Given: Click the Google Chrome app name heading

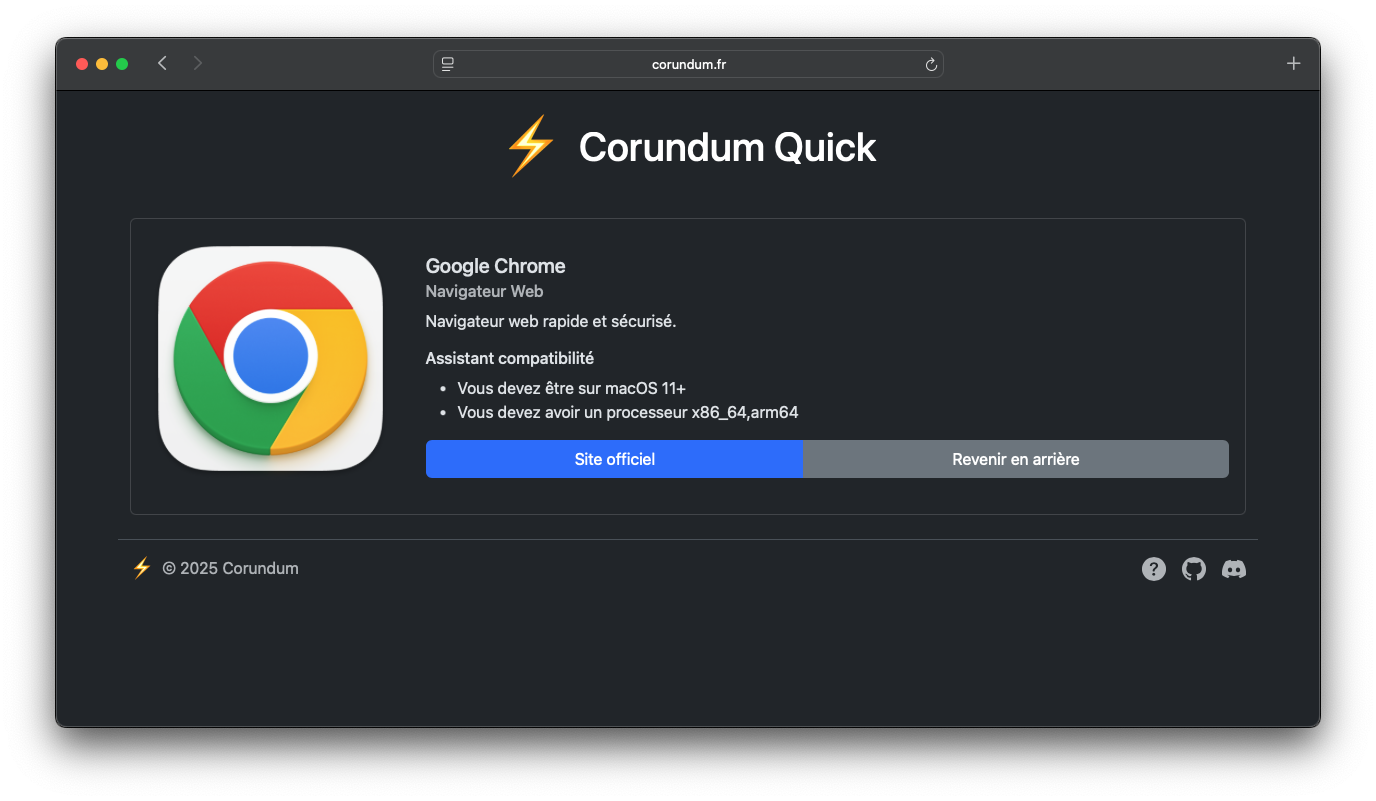Looking at the screenshot, I should click(x=496, y=266).
